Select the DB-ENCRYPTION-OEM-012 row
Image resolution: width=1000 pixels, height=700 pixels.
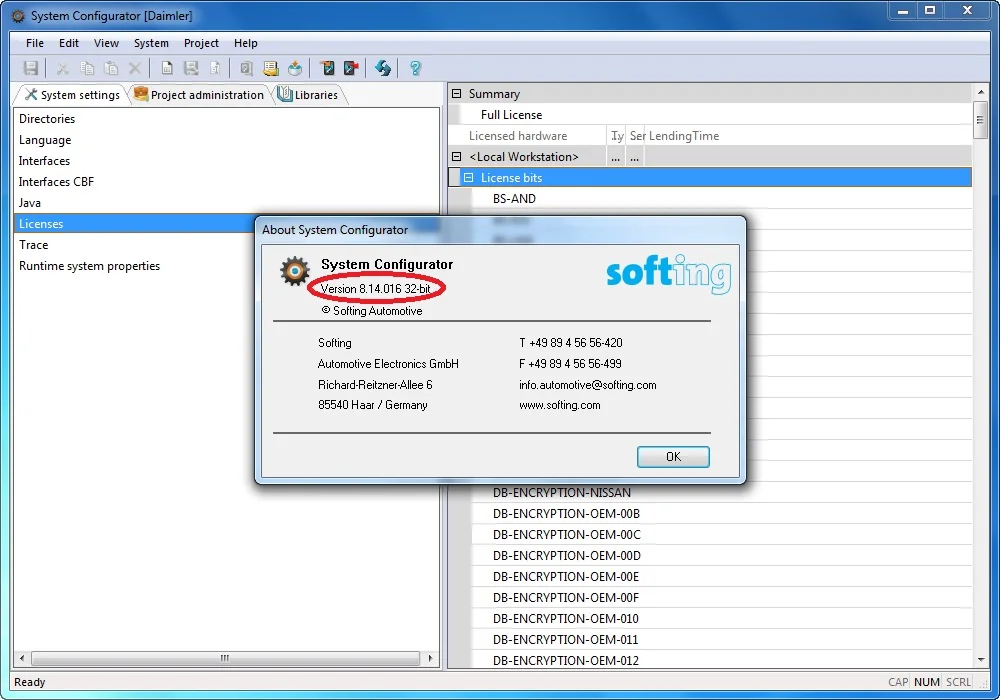(721, 660)
